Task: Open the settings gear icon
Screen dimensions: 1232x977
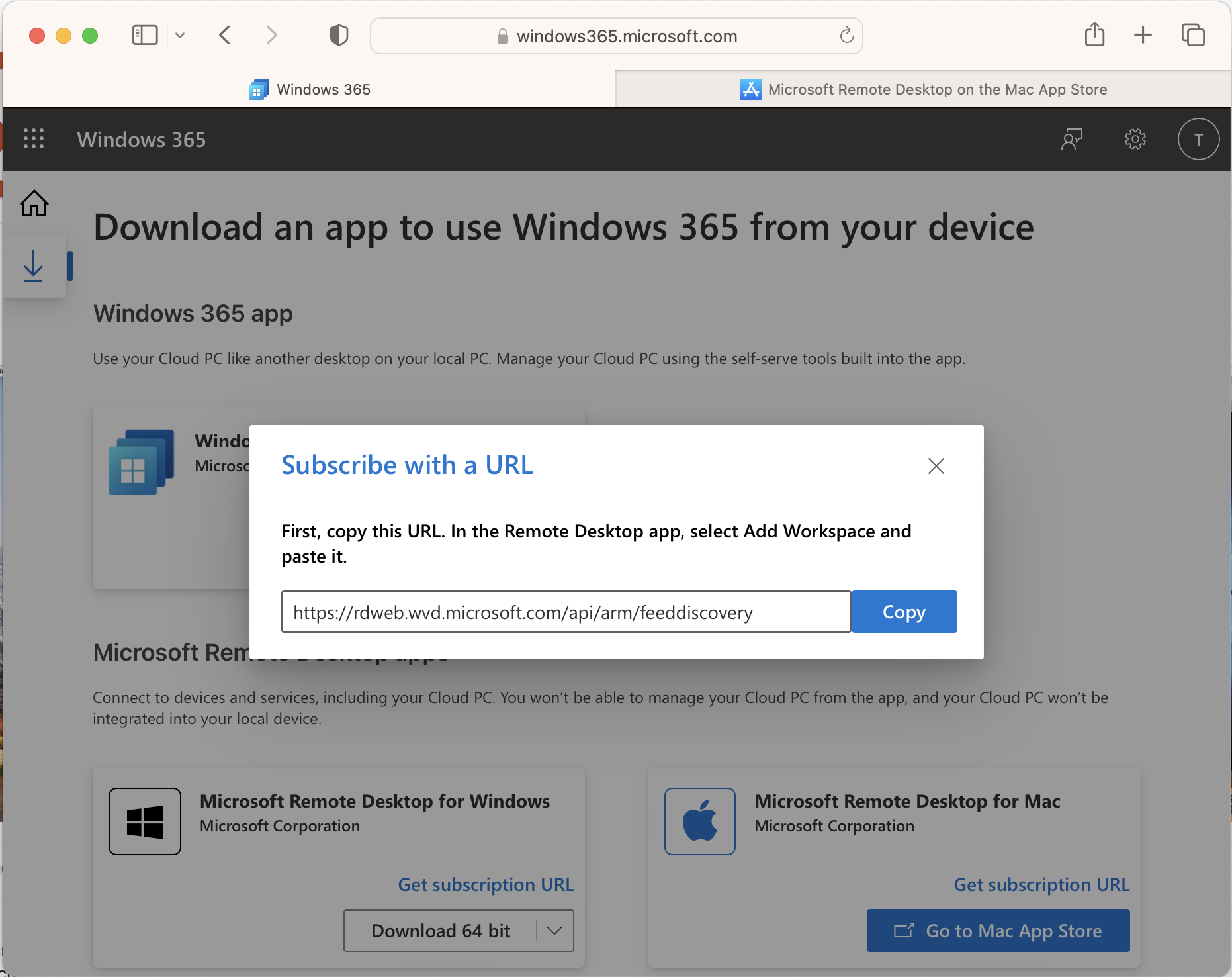Action: pyautogui.click(x=1135, y=139)
